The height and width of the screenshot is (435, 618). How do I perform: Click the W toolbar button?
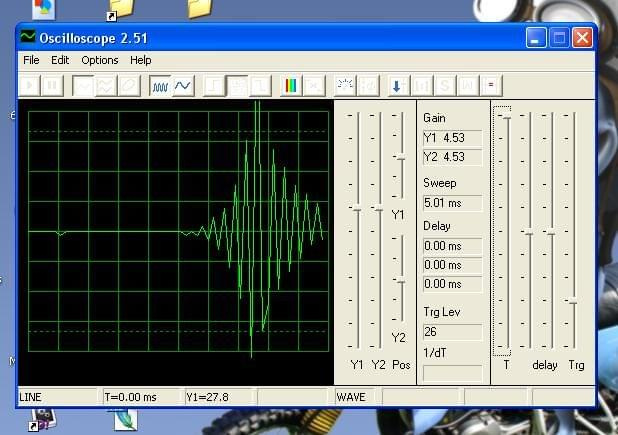pos(467,86)
